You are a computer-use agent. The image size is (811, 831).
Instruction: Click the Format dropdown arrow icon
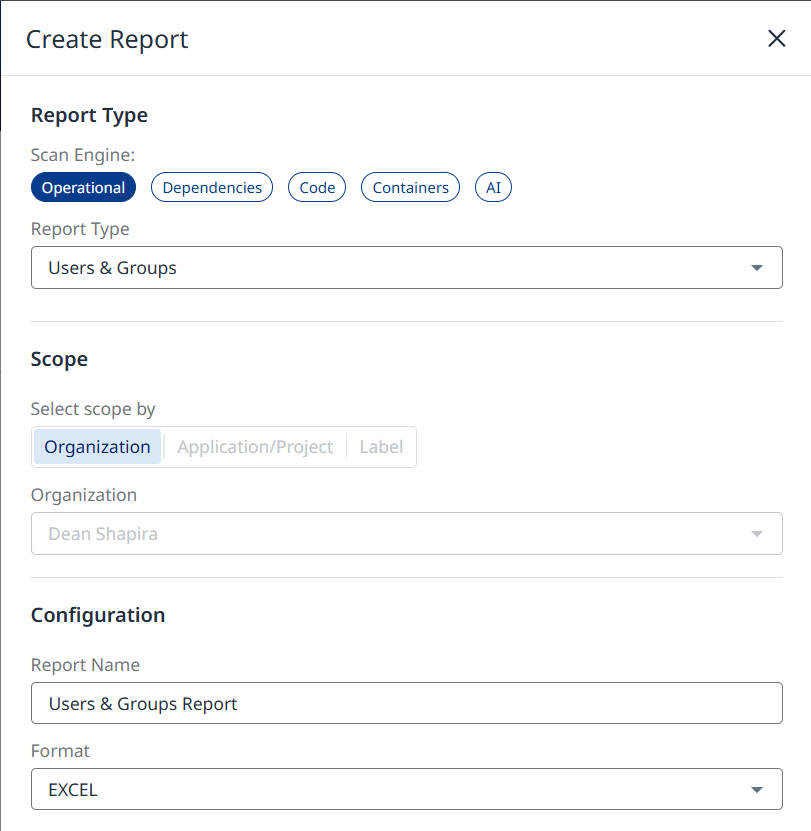(757, 790)
